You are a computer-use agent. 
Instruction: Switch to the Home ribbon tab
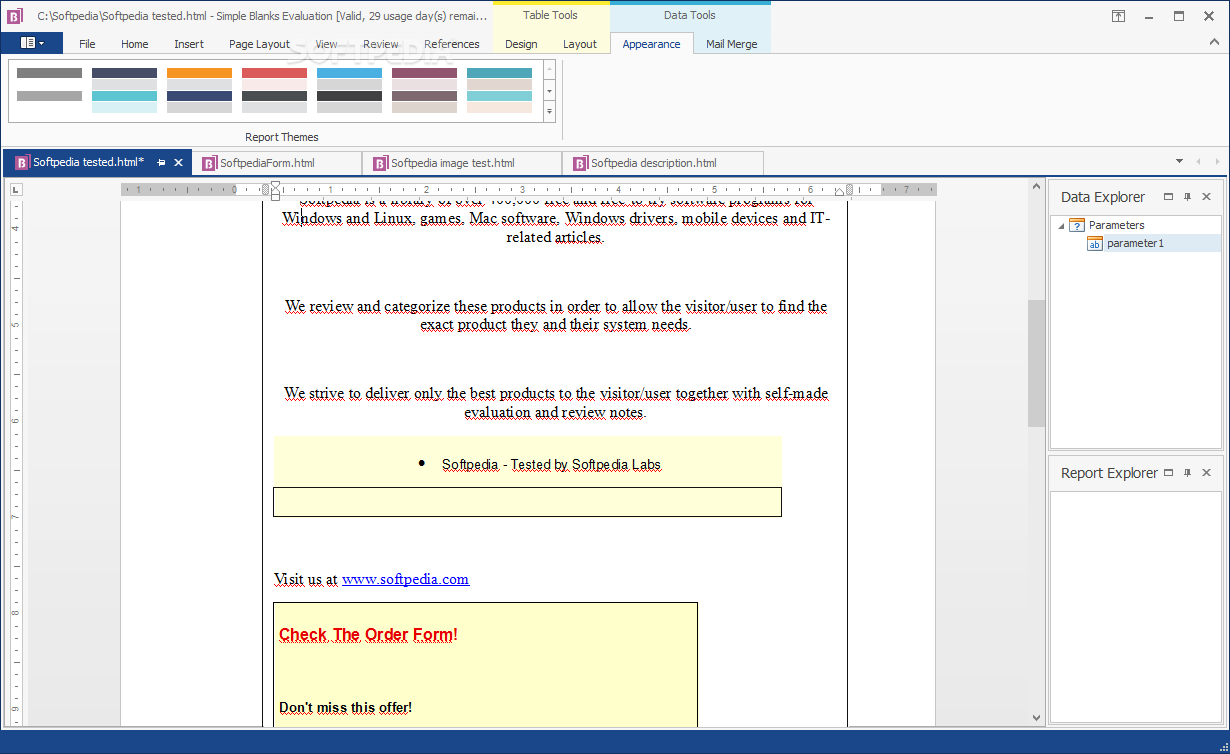135,44
